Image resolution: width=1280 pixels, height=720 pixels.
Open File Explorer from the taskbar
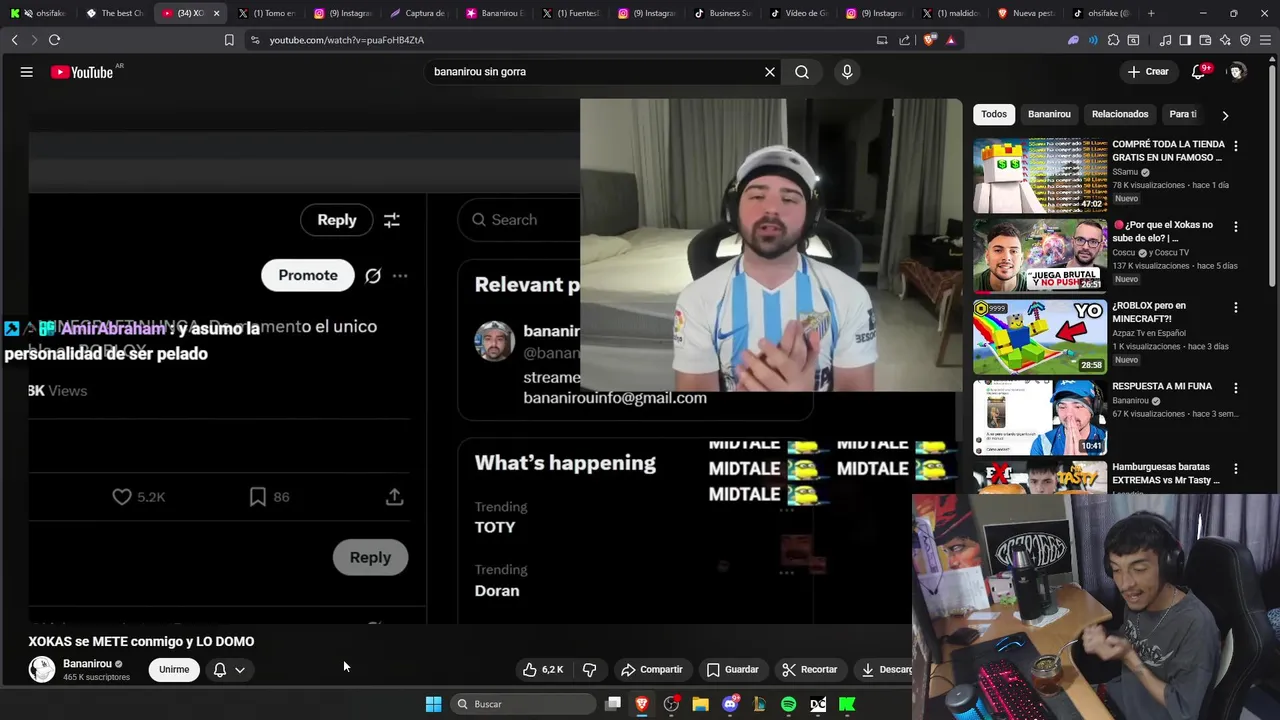(x=701, y=704)
